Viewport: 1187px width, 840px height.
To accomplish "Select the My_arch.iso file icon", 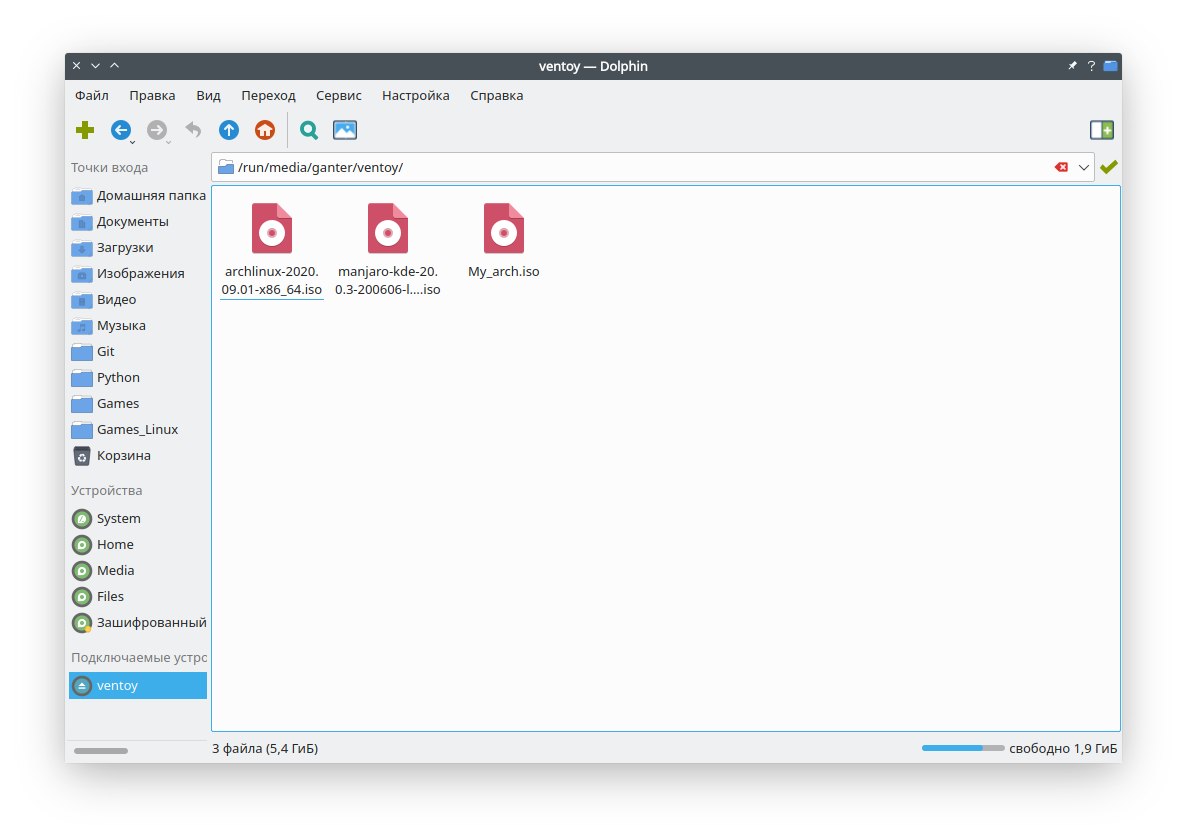I will 503,229.
